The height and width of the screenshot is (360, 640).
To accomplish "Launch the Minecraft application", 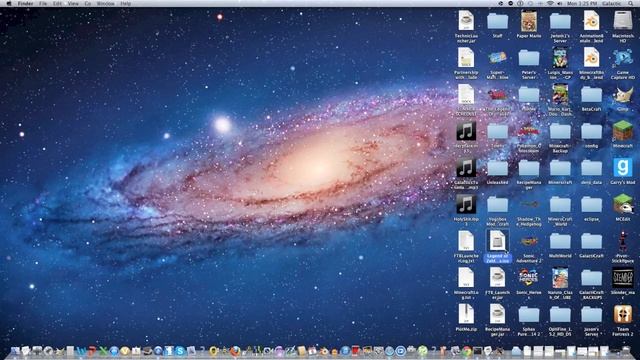I will pos(622,131).
